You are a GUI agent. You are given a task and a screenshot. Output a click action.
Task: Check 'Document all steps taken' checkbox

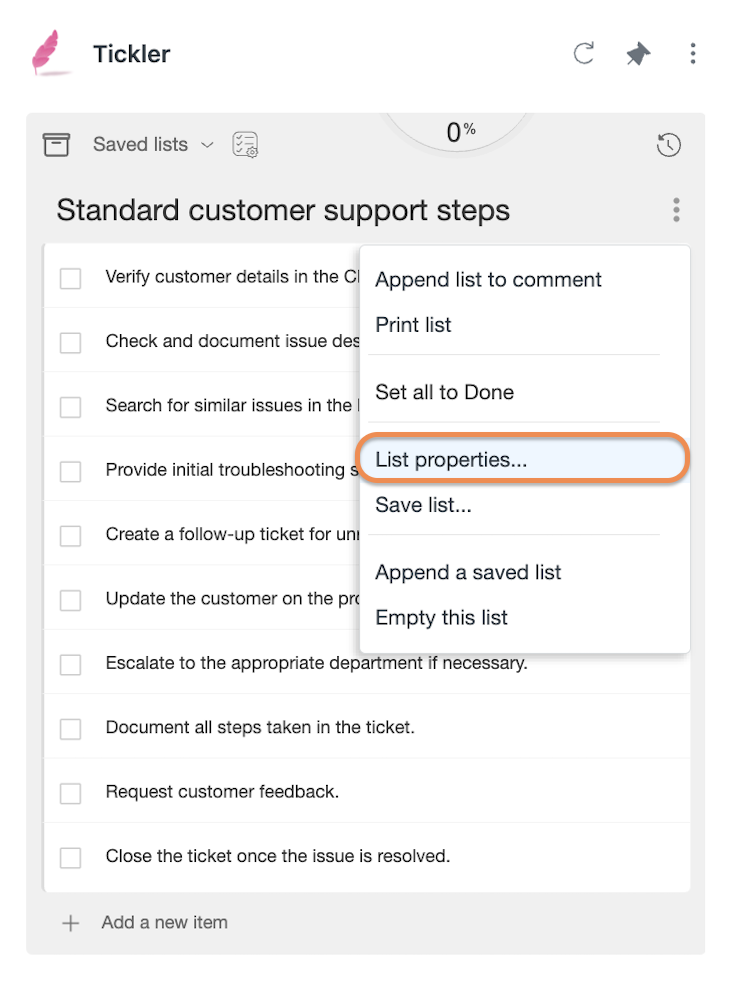[71, 729]
